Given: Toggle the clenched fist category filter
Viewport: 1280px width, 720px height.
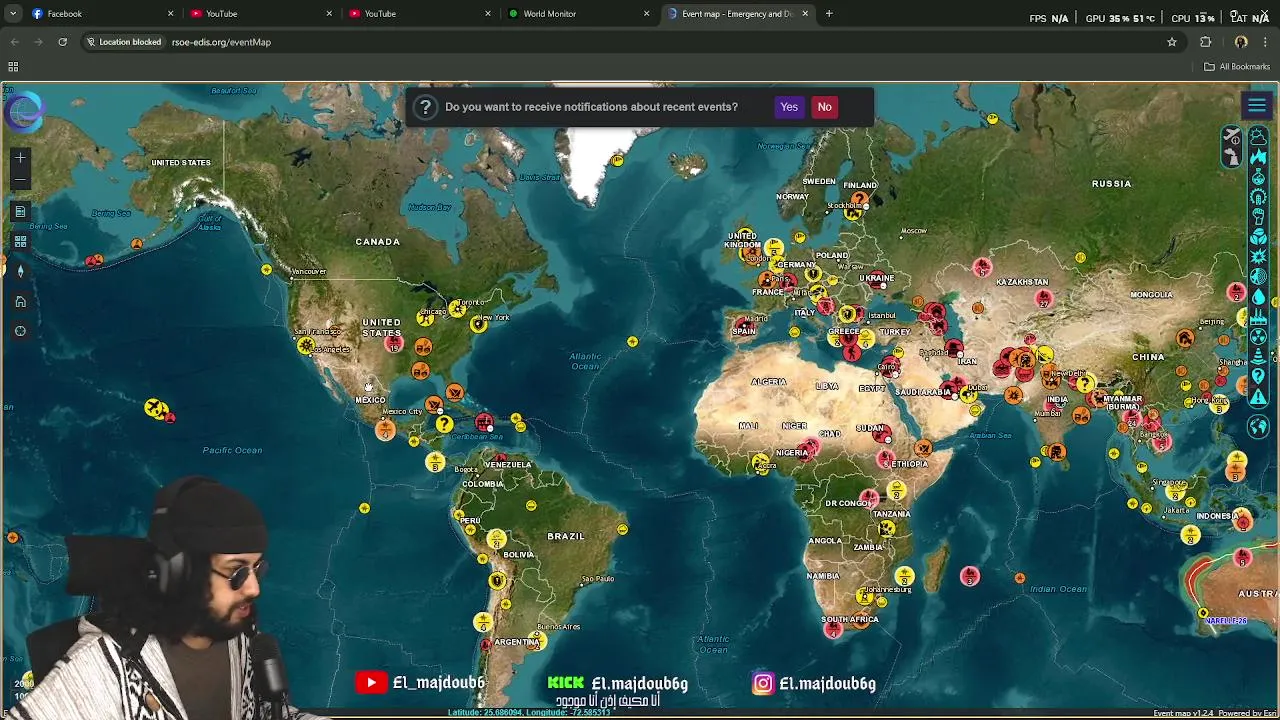Looking at the screenshot, I should click(x=1259, y=215).
